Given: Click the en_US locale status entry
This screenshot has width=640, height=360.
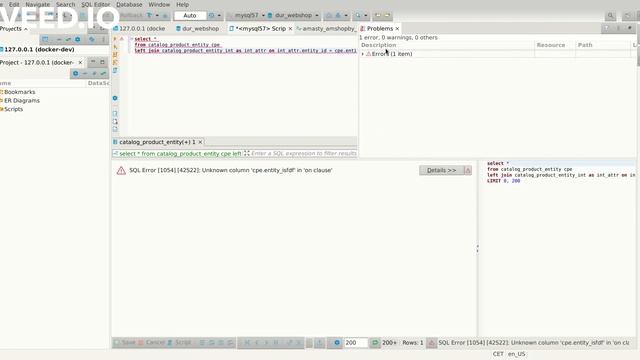Looking at the screenshot, I should coord(516,354).
